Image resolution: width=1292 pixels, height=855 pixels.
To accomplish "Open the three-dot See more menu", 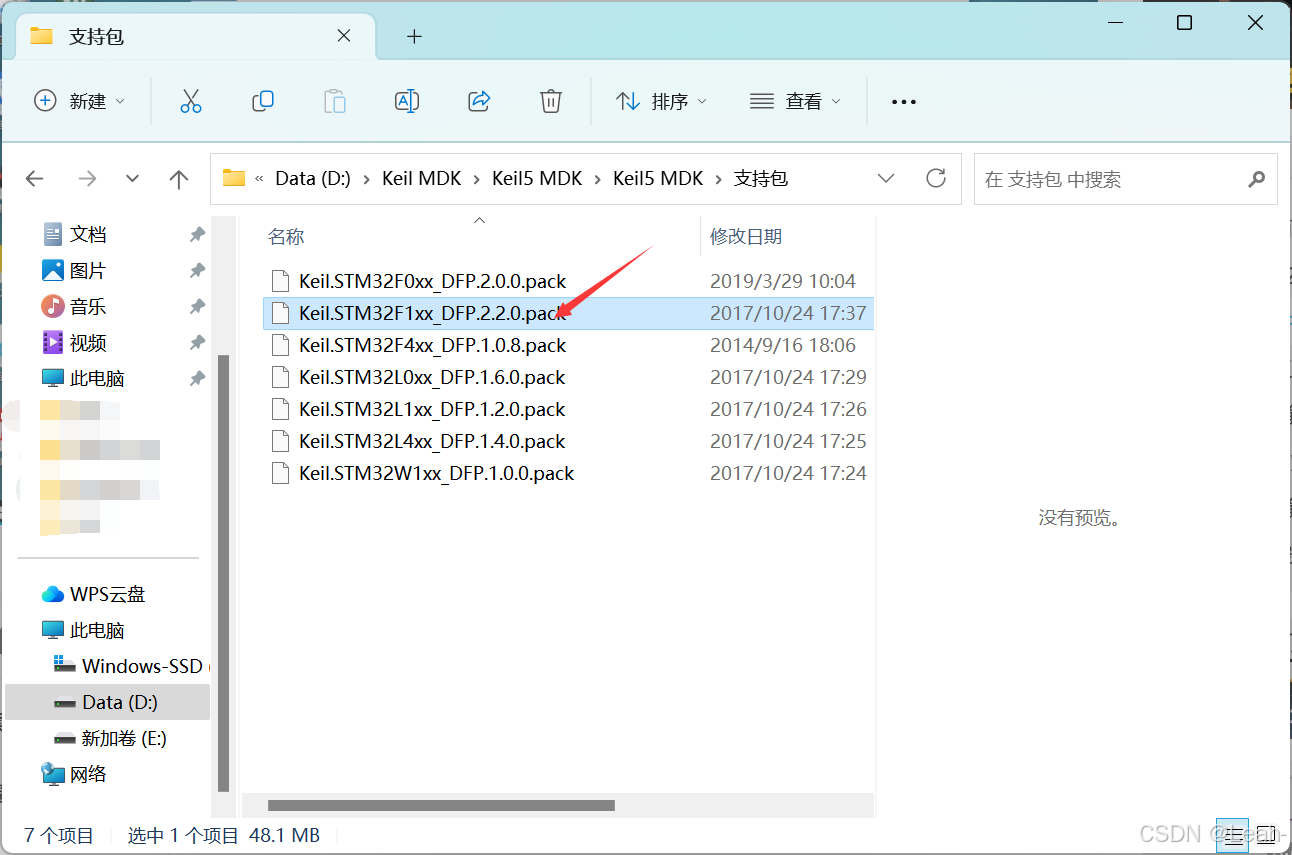I will 904,102.
